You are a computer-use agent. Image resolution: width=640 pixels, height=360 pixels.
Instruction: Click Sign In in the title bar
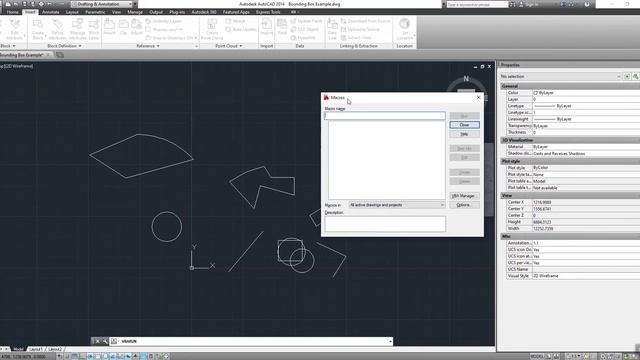click(x=531, y=4)
